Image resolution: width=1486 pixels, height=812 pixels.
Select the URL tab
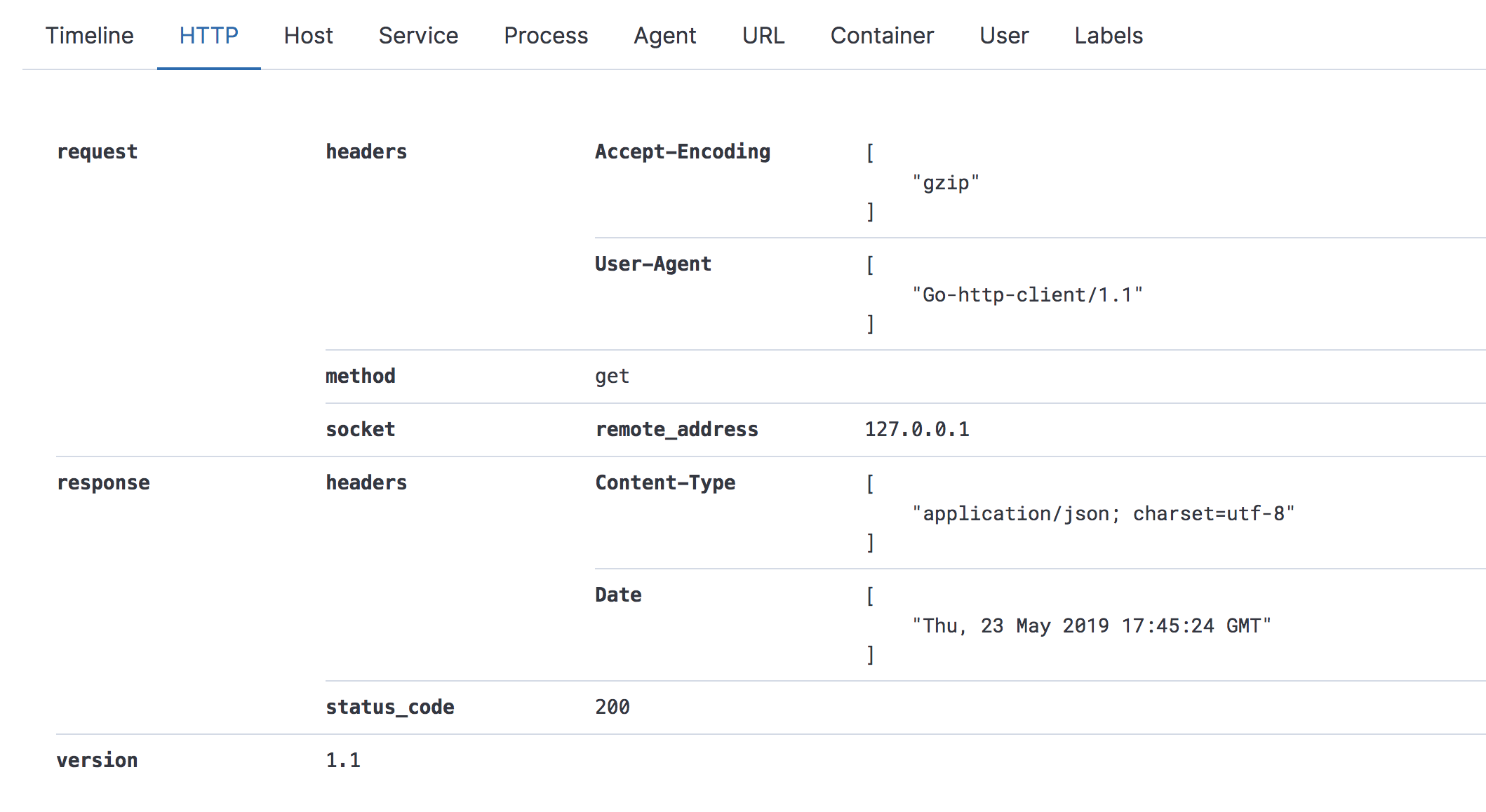763,35
